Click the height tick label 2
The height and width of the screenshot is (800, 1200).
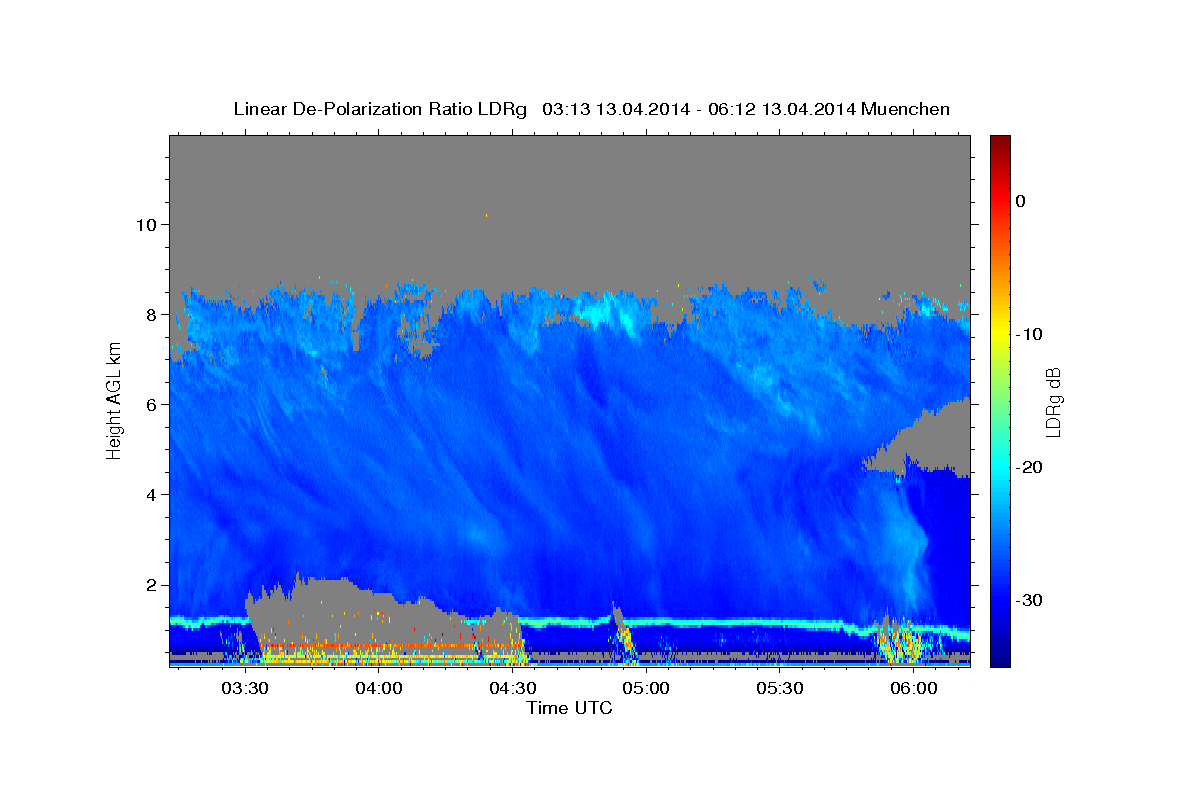[x=152, y=584]
